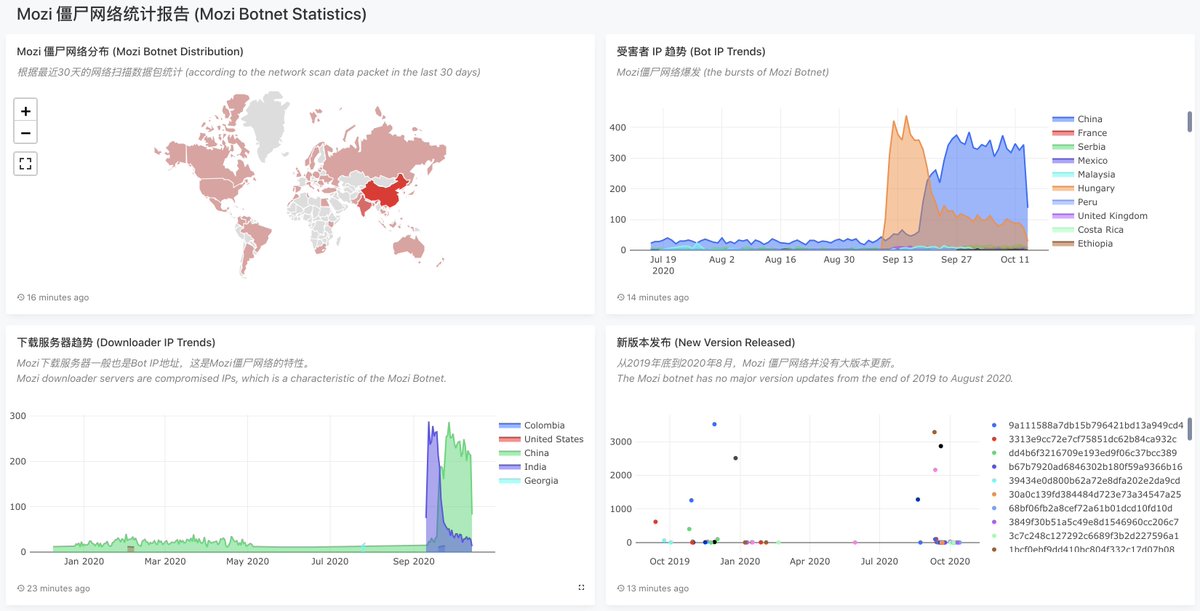Toggle China series in Downloader IP legend
Screen dimensions: 1200x611
[x=525, y=453]
